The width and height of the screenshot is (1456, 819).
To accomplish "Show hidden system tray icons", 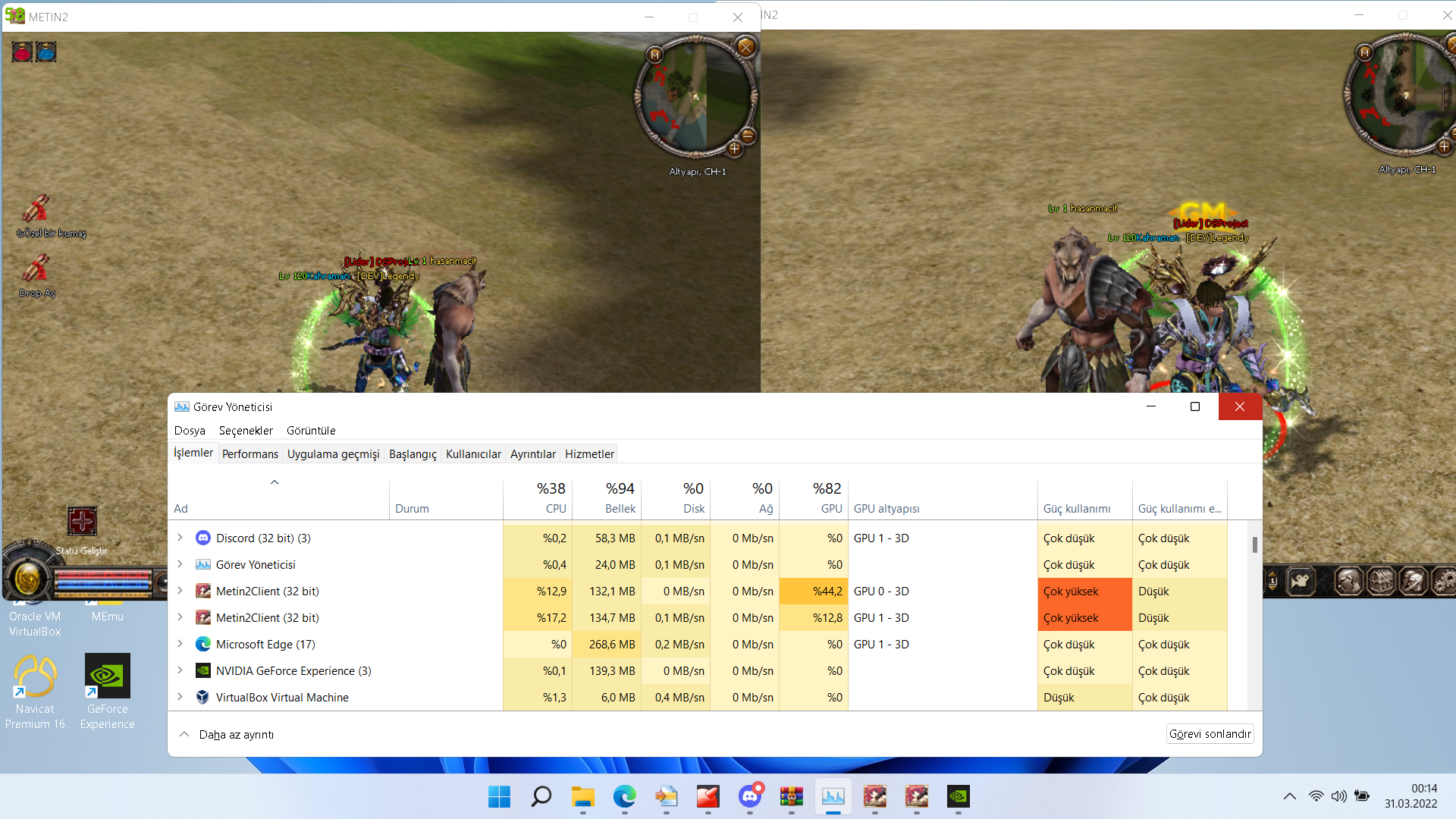I will [1289, 796].
